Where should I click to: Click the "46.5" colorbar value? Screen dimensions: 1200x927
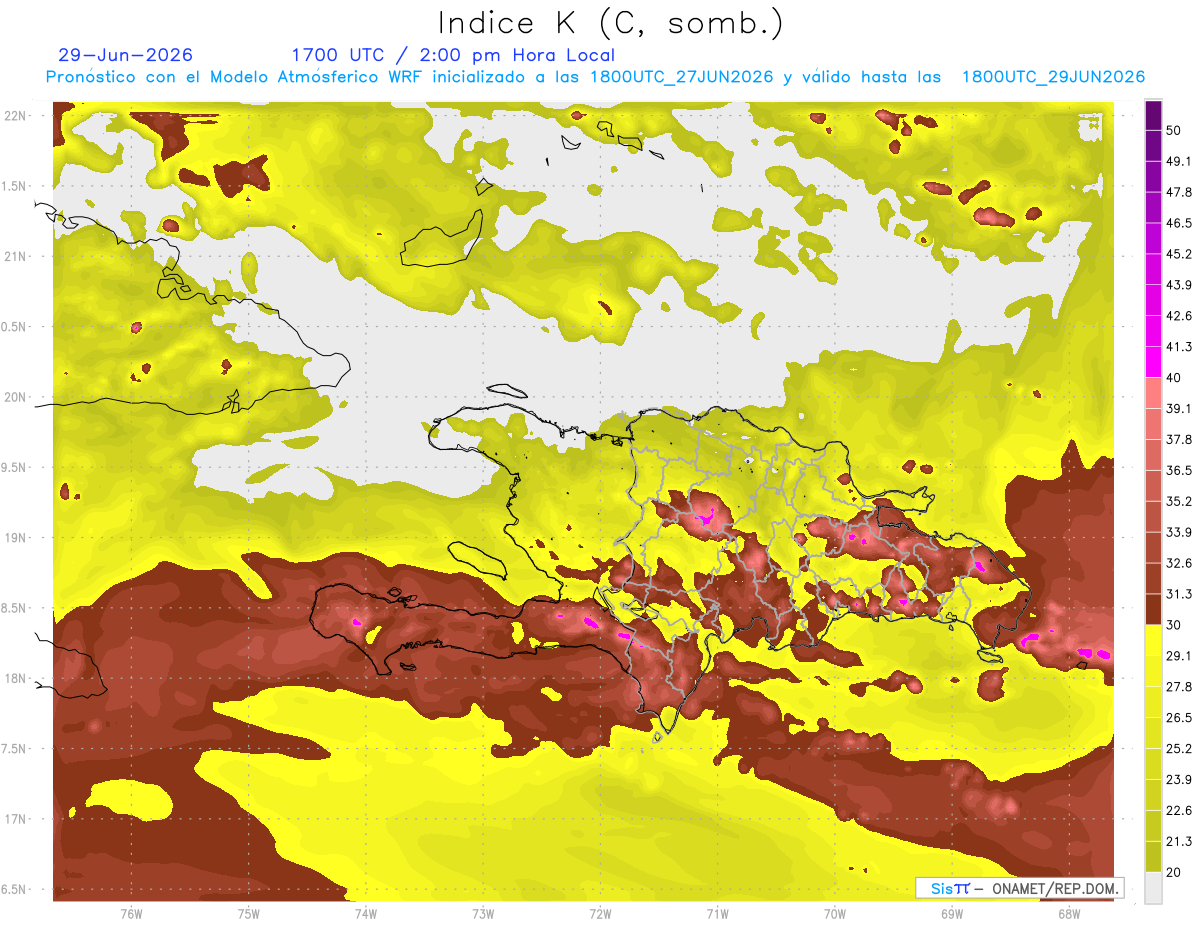click(1179, 223)
